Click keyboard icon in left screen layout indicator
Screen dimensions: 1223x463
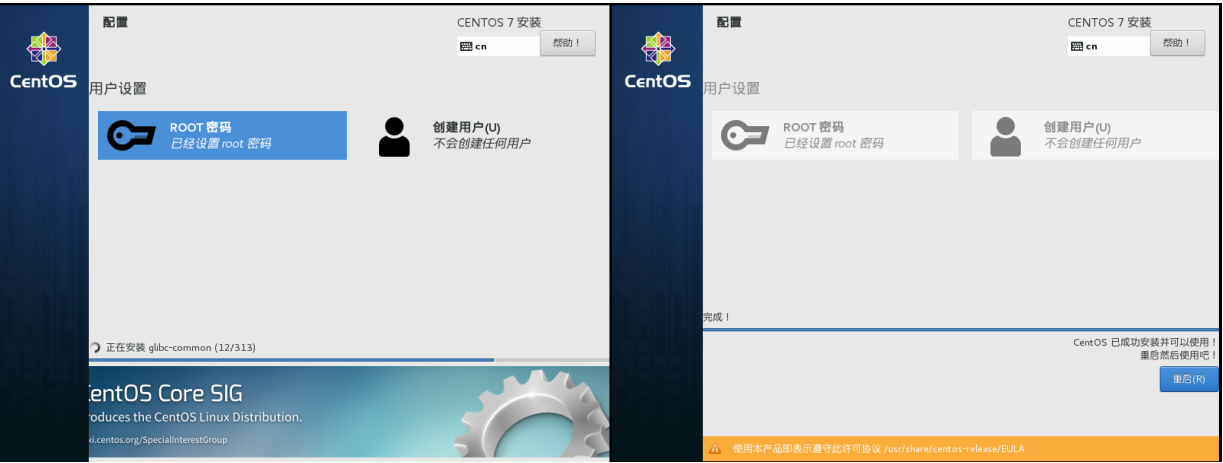point(466,47)
